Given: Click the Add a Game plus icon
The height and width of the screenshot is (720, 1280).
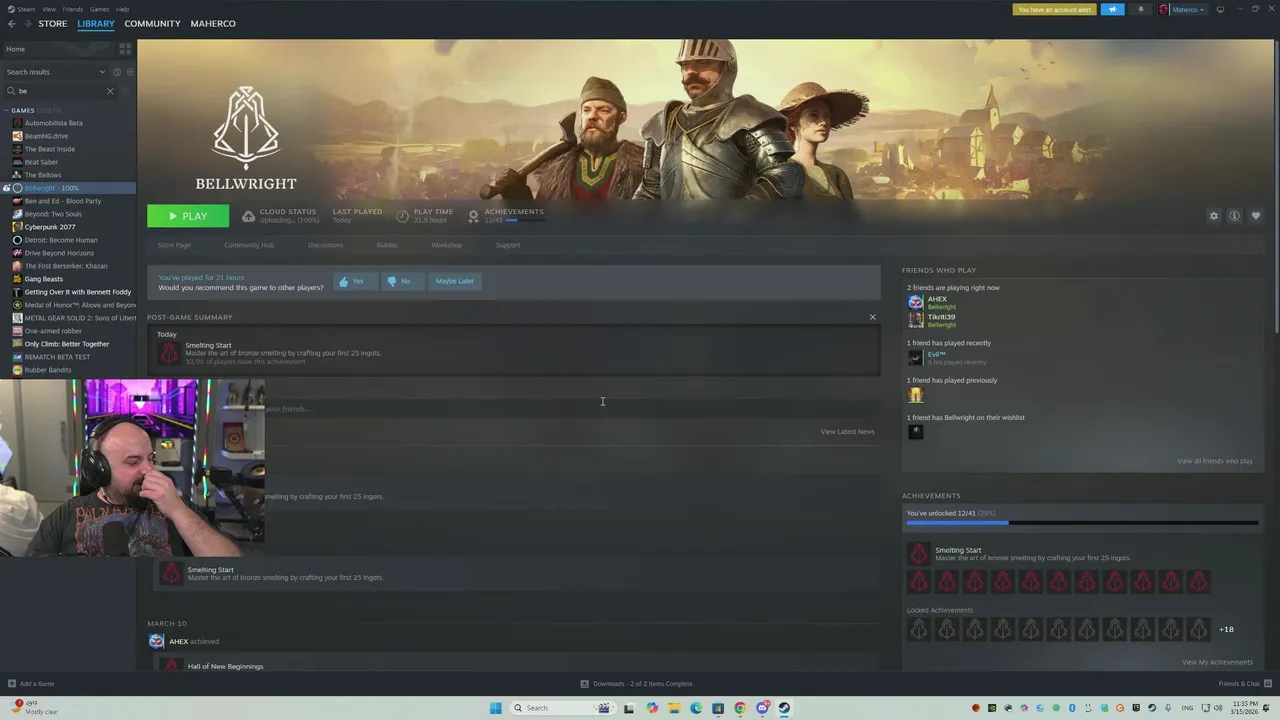Looking at the screenshot, I should [12, 684].
